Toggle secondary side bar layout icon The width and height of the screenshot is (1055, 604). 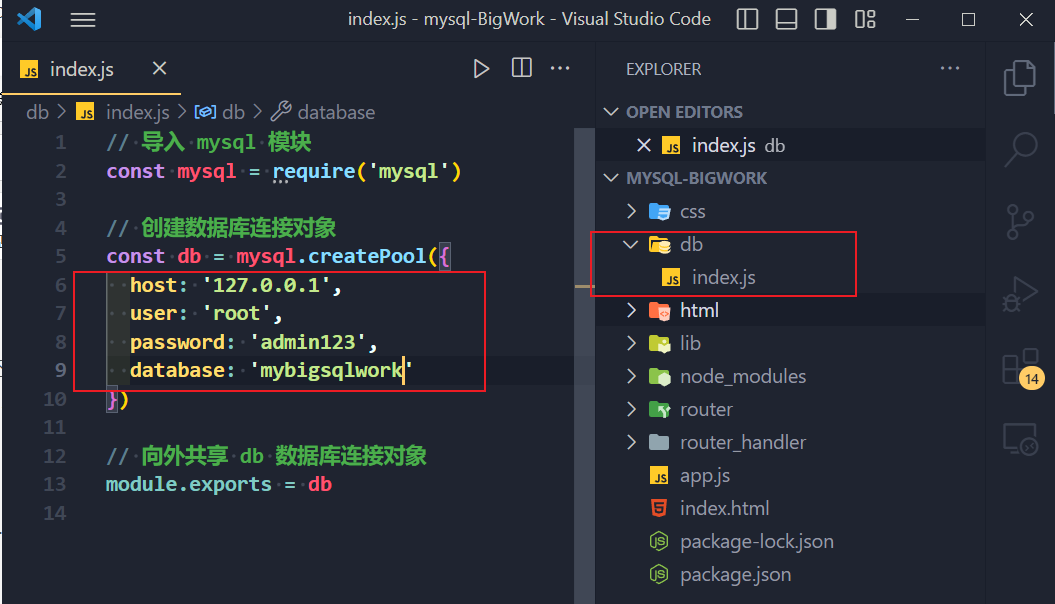(825, 20)
